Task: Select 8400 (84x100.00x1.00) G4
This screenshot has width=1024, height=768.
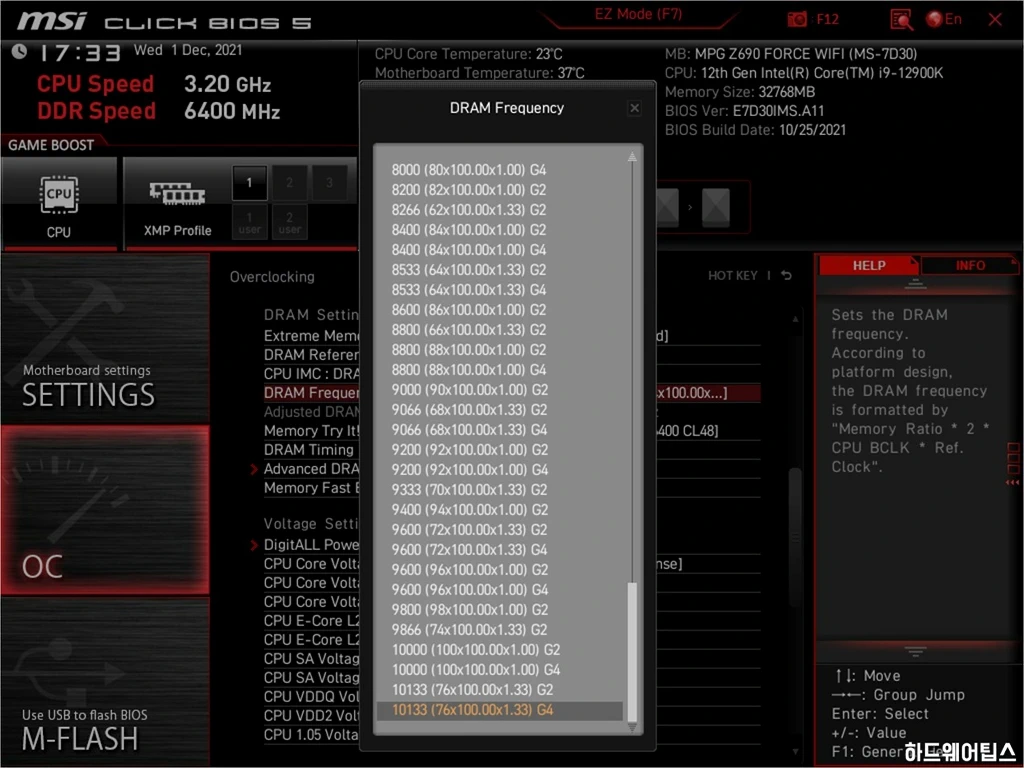Action: point(500,249)
